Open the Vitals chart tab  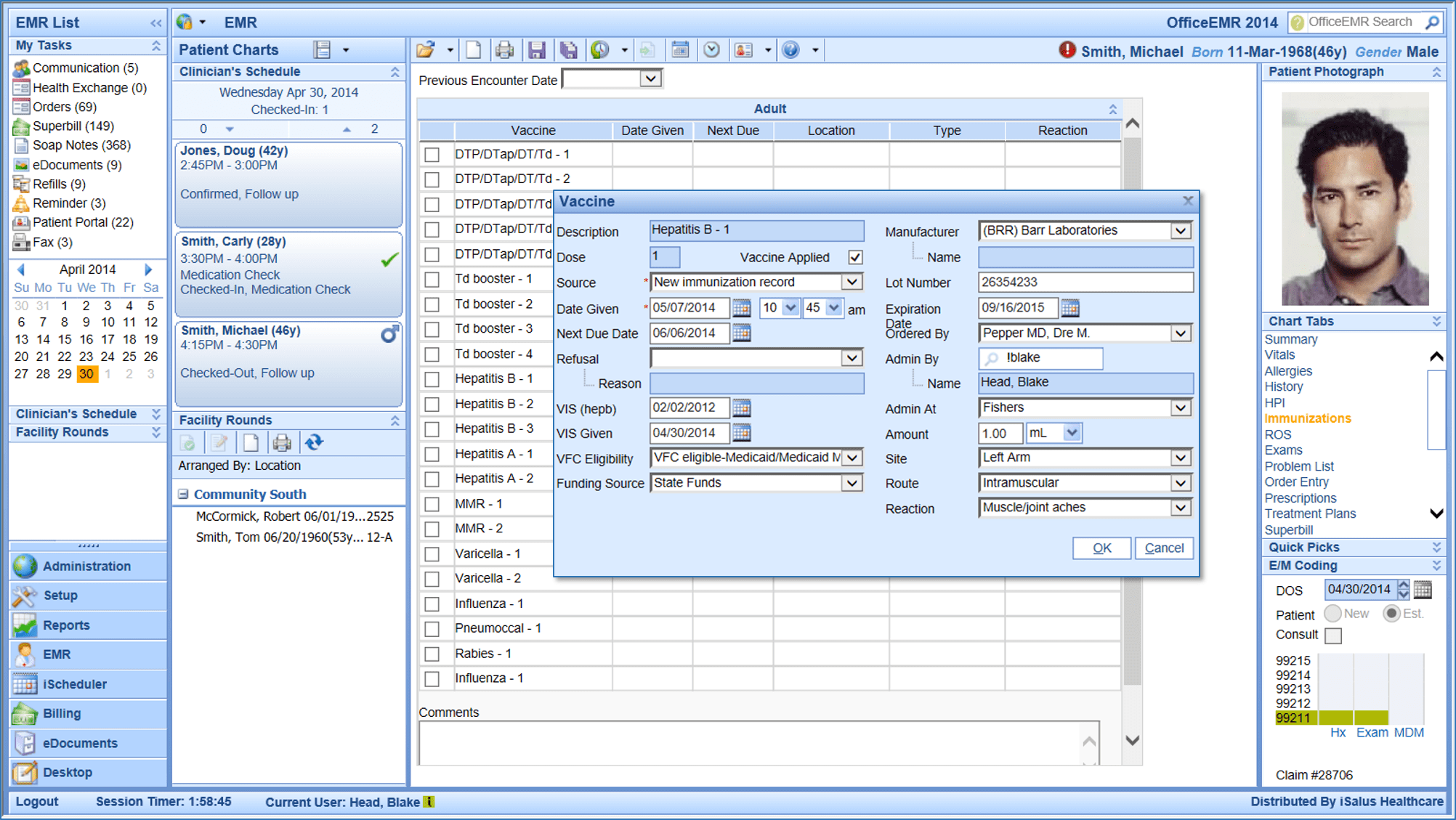coord(1279,355)
